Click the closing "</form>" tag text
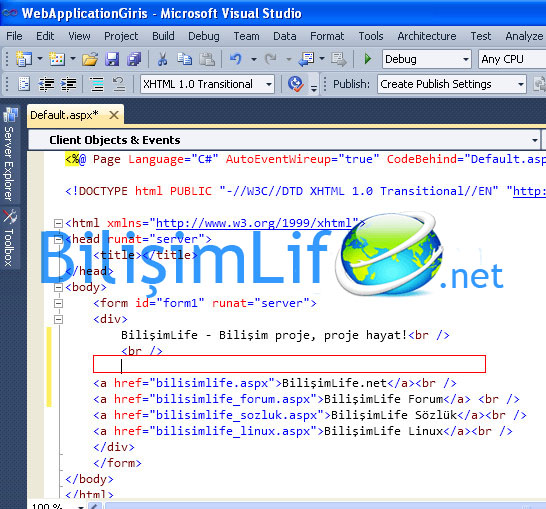The image size is (546, 509). (117, 463)
